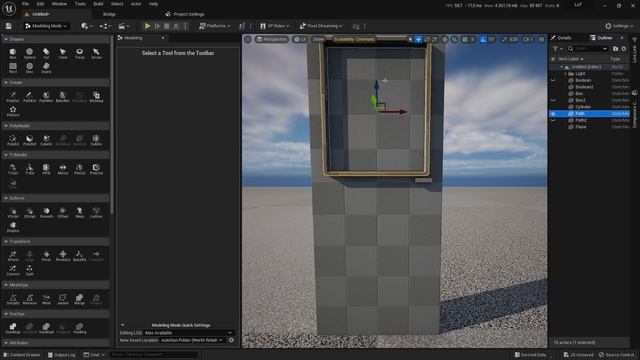Switch to the Bridge tab
The width and height of the screenshot is (640, 360).
pyautogui.click(x=109, y=14)
